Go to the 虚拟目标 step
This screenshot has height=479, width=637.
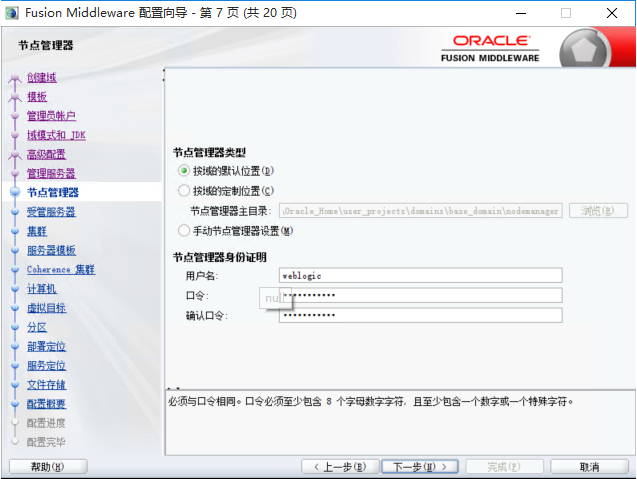46,308
